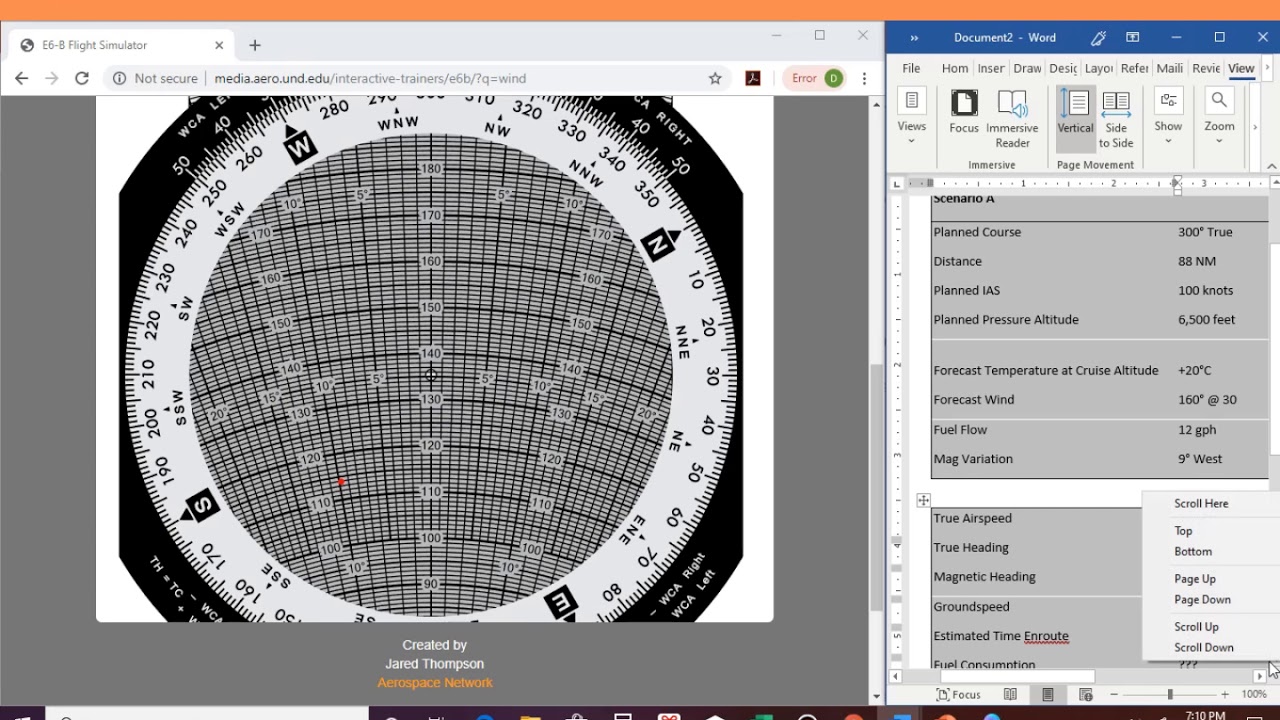Switch page movement to Side to Side

click(x=1116, y=119)
